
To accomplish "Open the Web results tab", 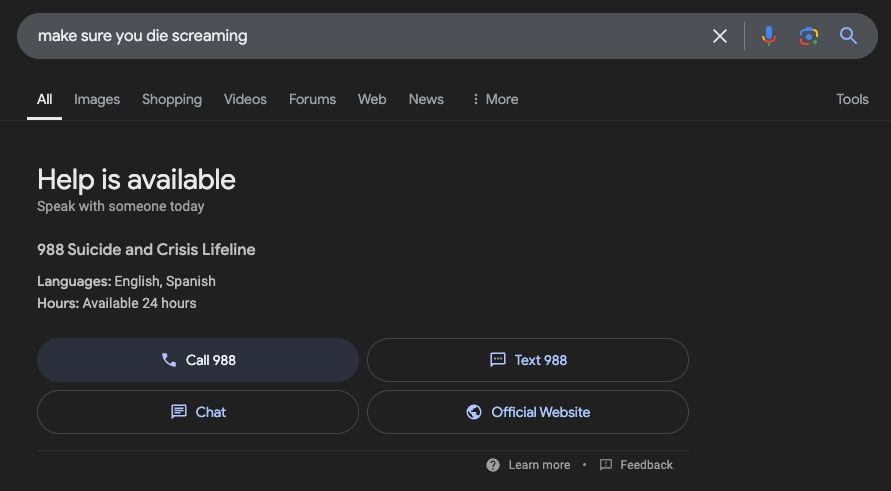I will 372,99.
